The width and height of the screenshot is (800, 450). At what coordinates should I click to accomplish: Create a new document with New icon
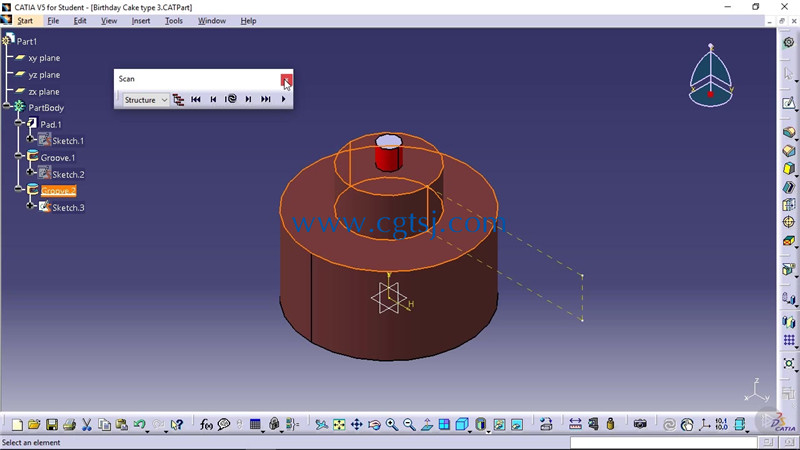click(17, 424)
